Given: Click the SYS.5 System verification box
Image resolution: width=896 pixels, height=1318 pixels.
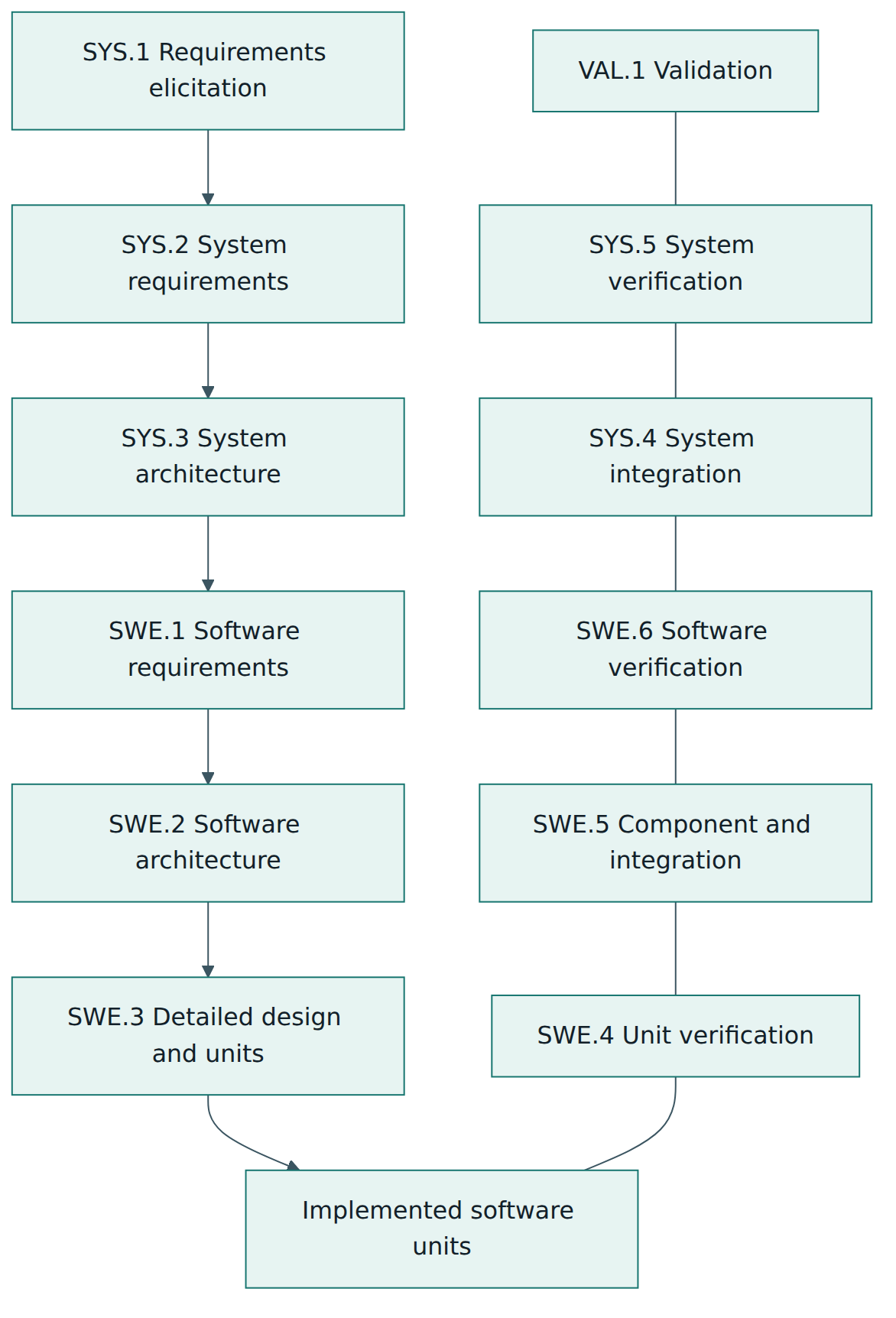Looking at the screenshot, I should coord(676,264).
